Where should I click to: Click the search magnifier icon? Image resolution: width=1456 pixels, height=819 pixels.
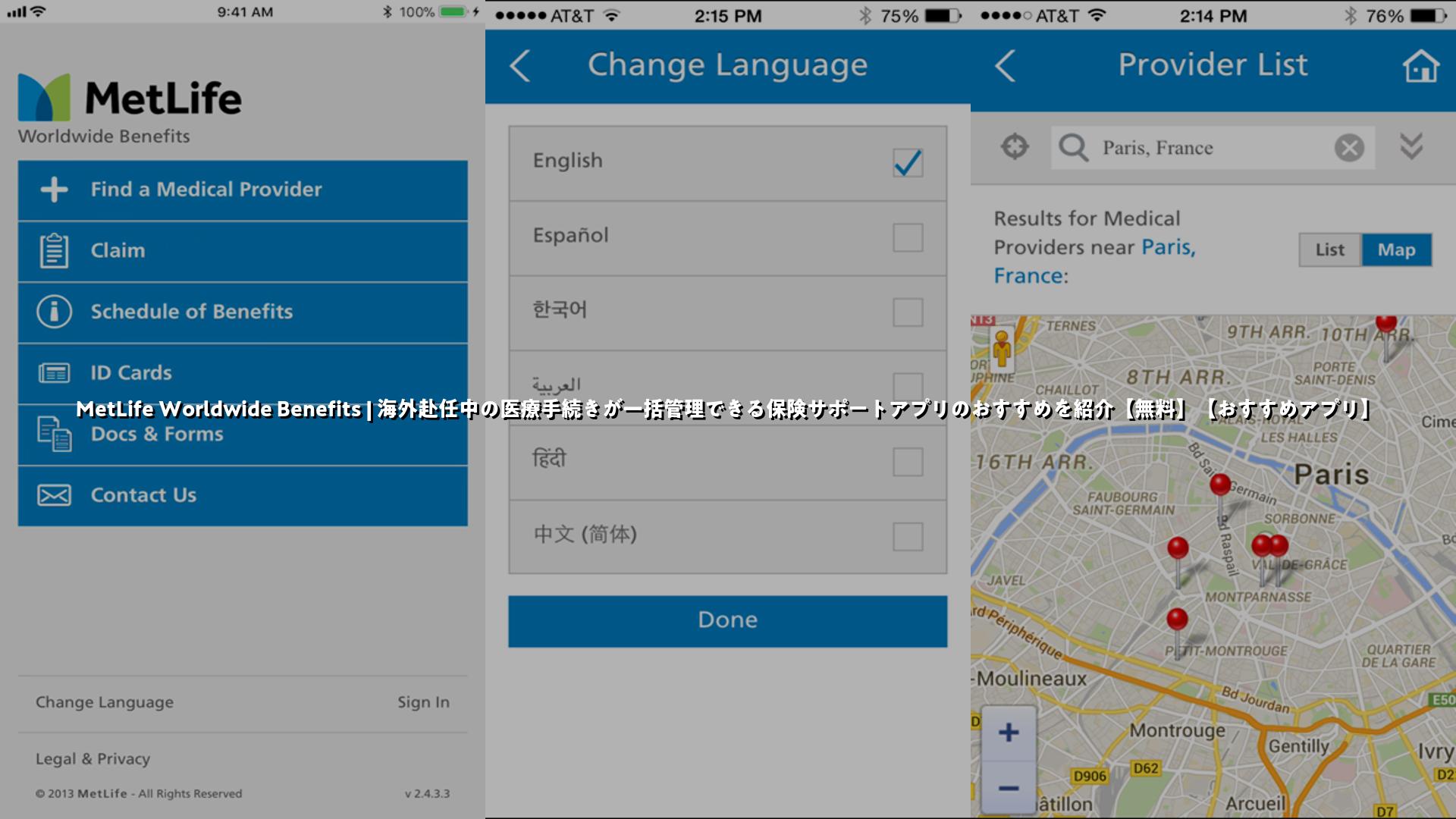point(1073,147)
